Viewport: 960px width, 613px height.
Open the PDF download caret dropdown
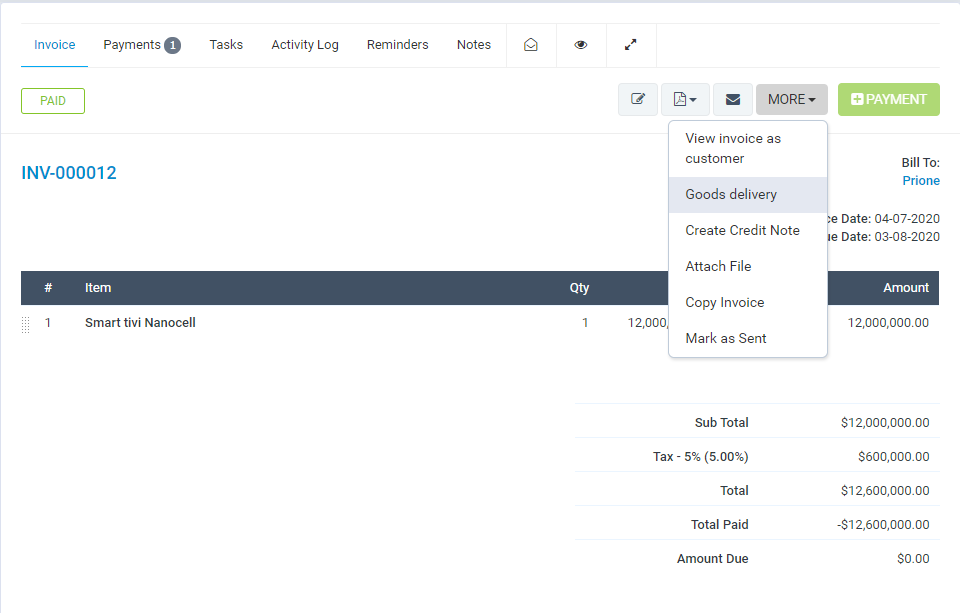pos(692,99)
